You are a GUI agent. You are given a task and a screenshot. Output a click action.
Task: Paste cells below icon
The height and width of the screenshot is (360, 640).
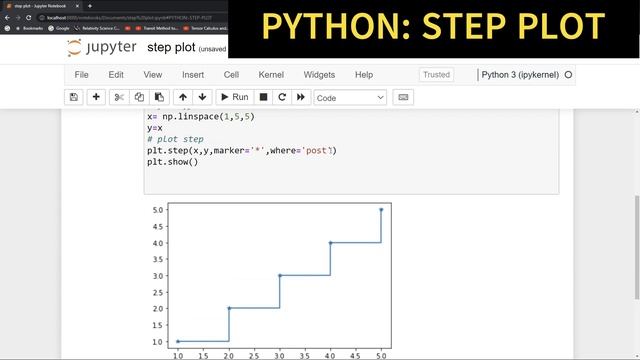click(159, 97)
